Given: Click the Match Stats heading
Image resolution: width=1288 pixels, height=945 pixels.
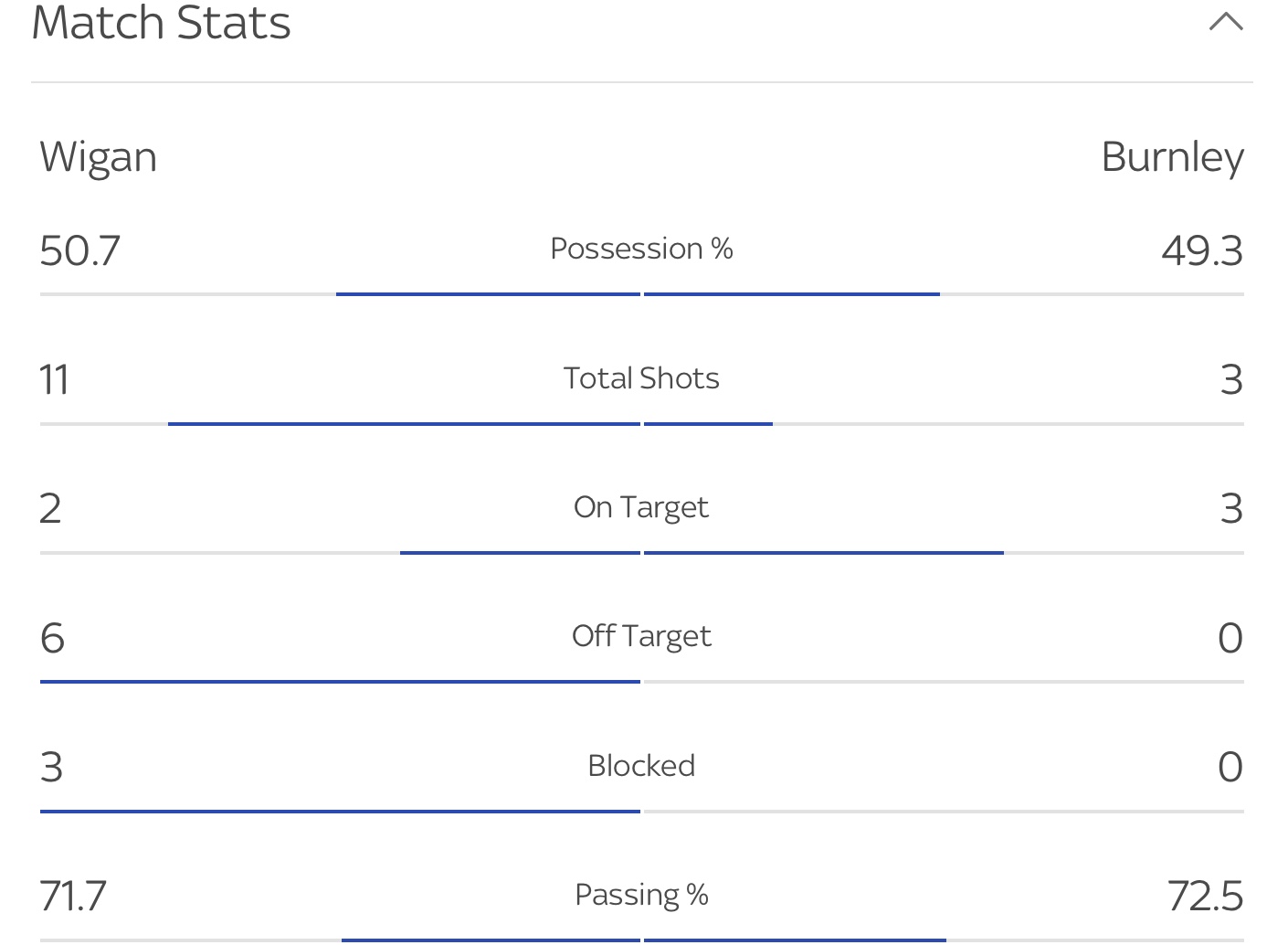Looking at the screenshot, I should click(x=162, y=23).
